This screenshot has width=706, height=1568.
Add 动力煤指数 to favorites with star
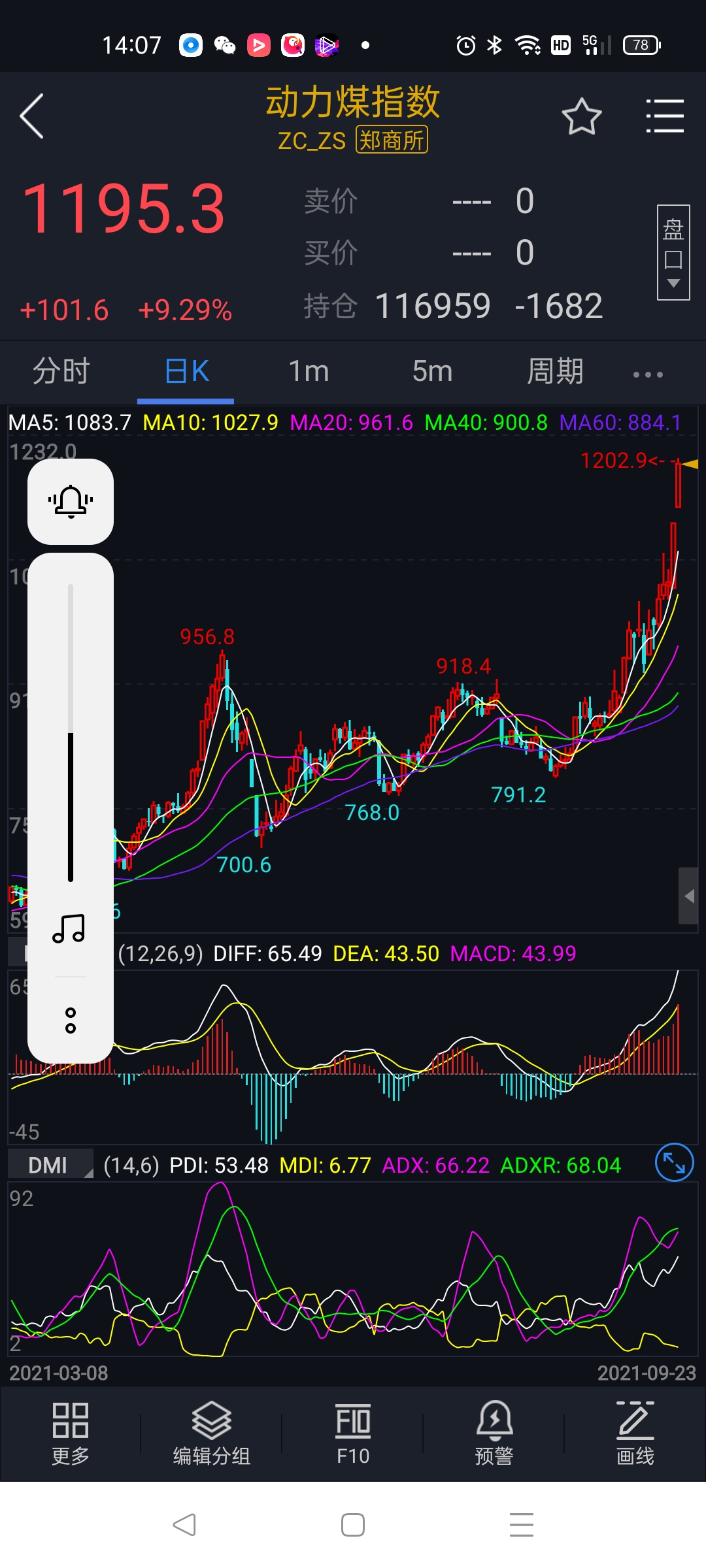point(581,117)
